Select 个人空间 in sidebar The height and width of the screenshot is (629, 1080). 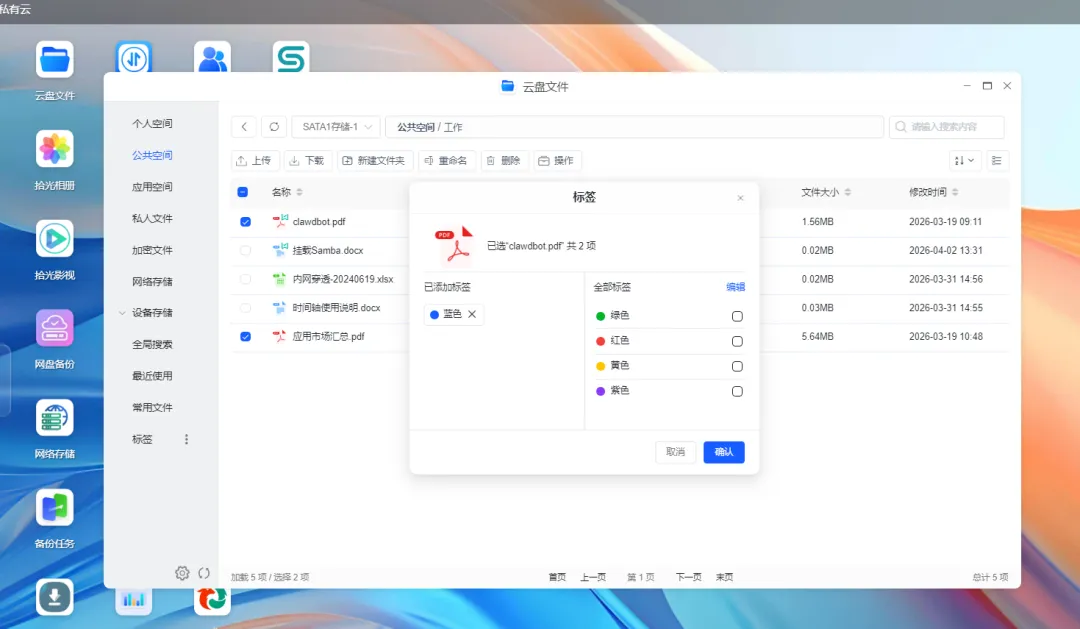tap(152, 123)
